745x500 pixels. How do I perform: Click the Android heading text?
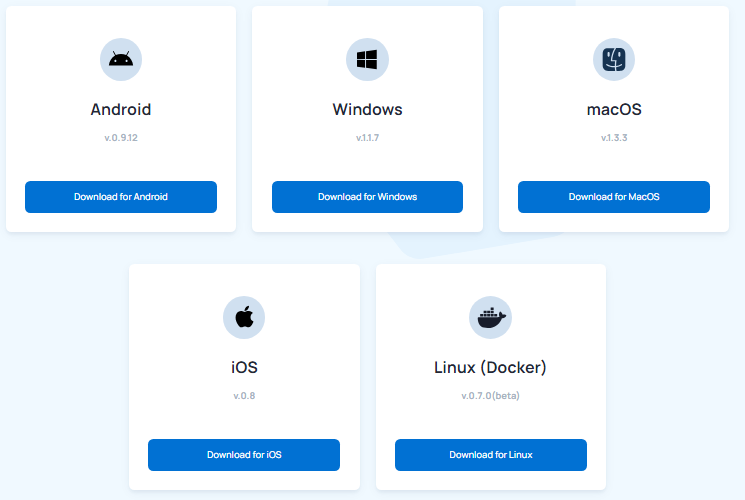pos(121,110)
